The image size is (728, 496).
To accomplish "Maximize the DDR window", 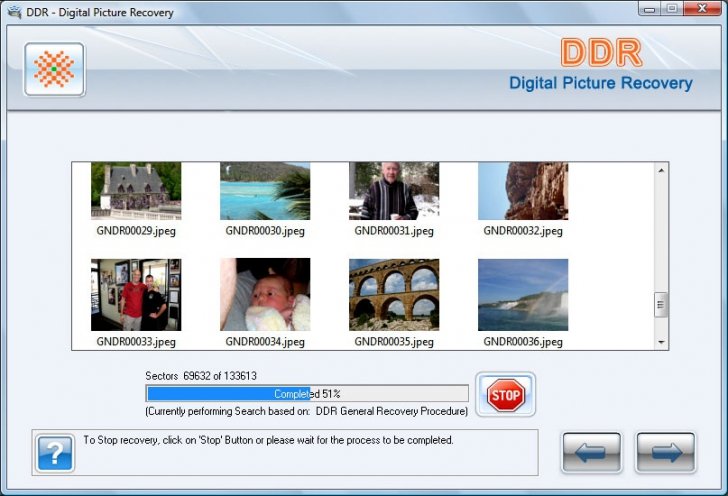I will tap(671, 9).
